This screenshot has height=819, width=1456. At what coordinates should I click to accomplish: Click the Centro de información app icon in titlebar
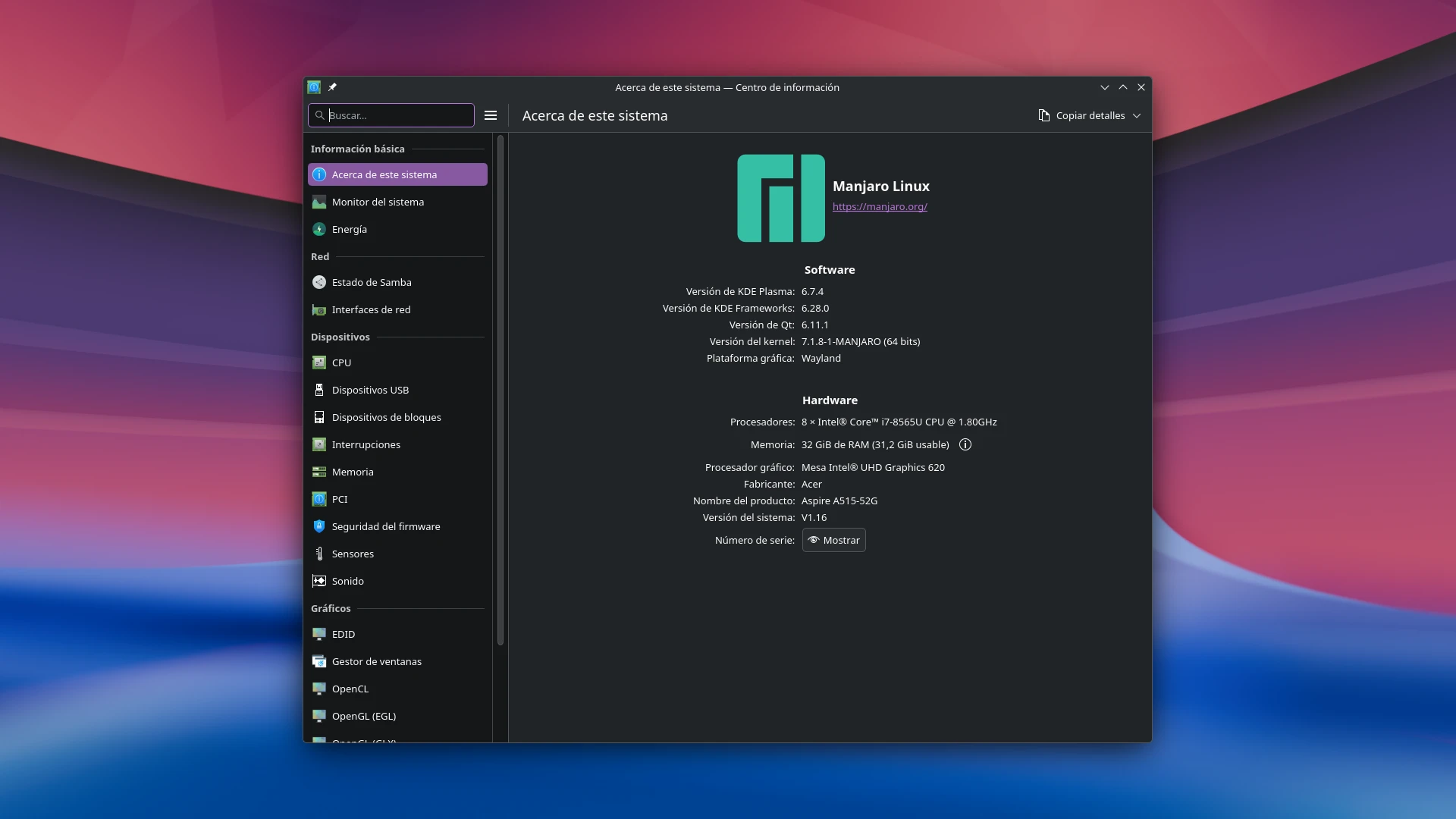pos(314,87)
